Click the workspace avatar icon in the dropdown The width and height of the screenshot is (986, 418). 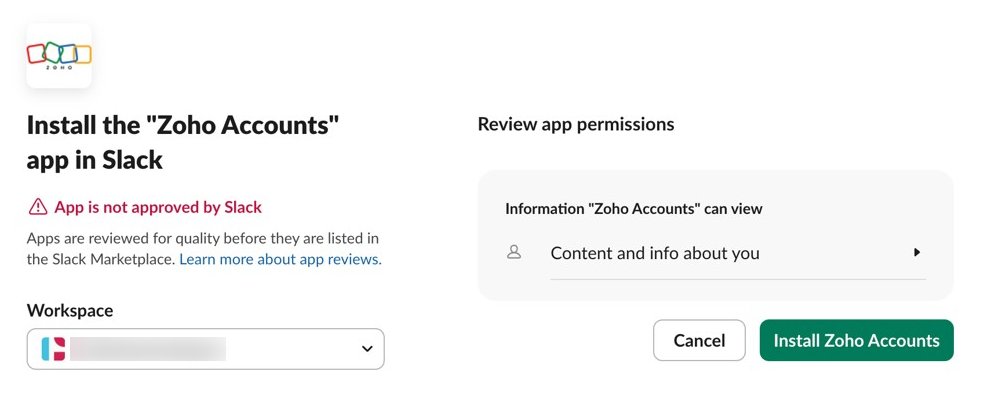pyautogui.click(x=54, y=349)
